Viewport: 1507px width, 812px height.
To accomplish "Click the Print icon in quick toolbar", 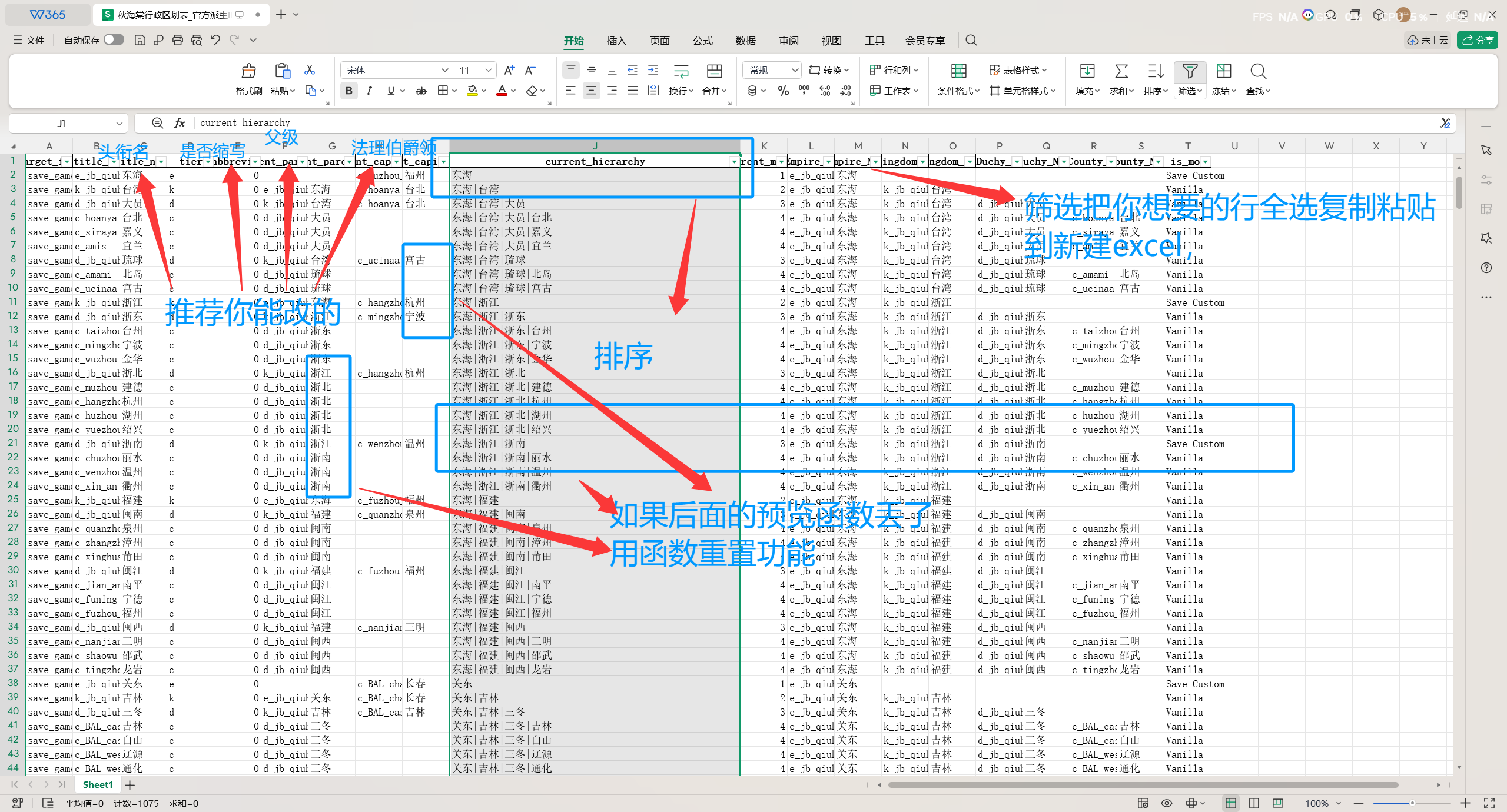I will 177,40.
